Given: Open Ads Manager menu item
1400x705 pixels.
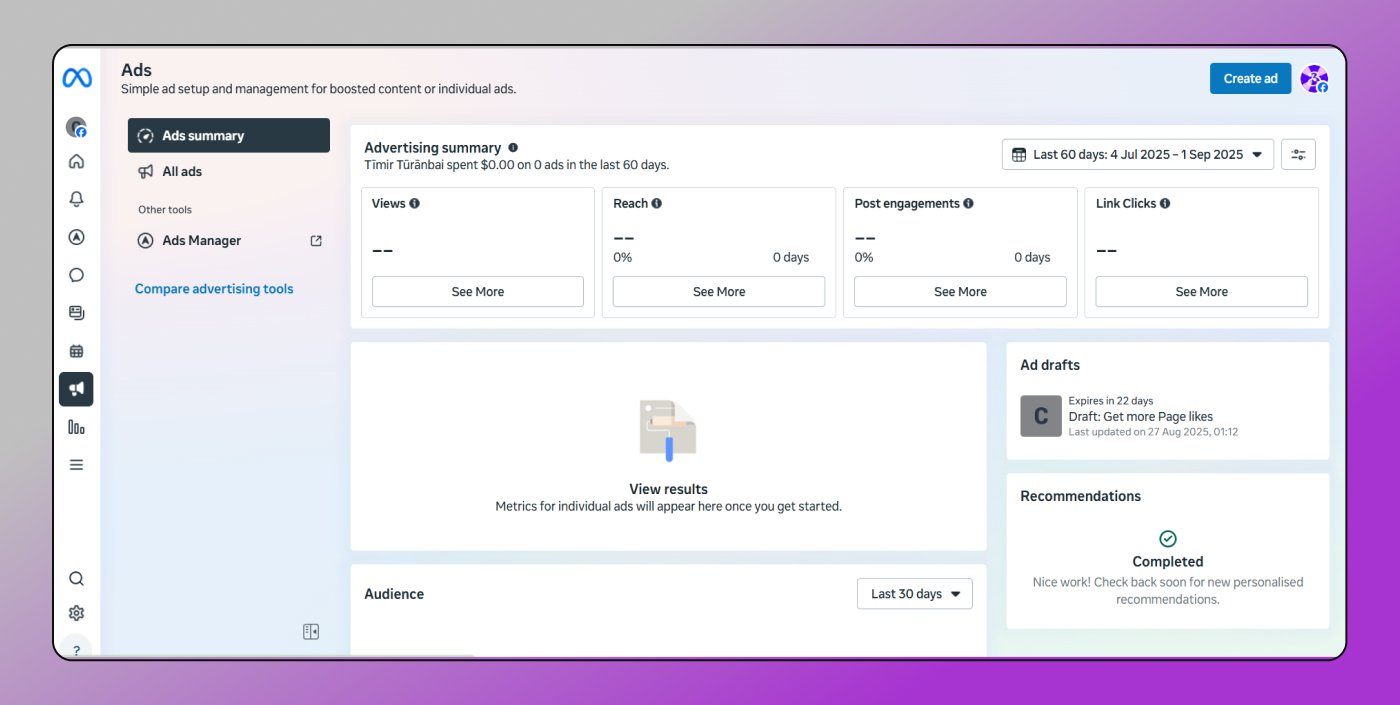Looking at the screenshot, I should click(x=229, y=241).
